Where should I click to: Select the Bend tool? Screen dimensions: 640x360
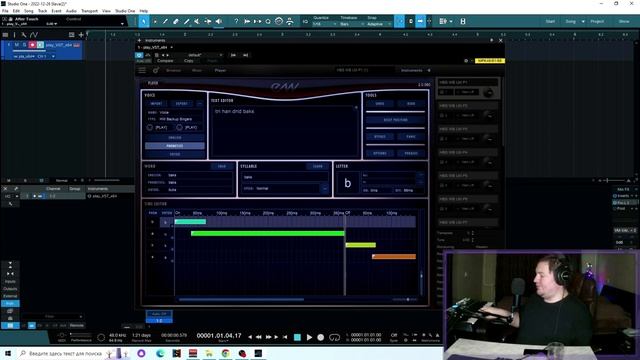pyautogui.click(x=208, y=21)
